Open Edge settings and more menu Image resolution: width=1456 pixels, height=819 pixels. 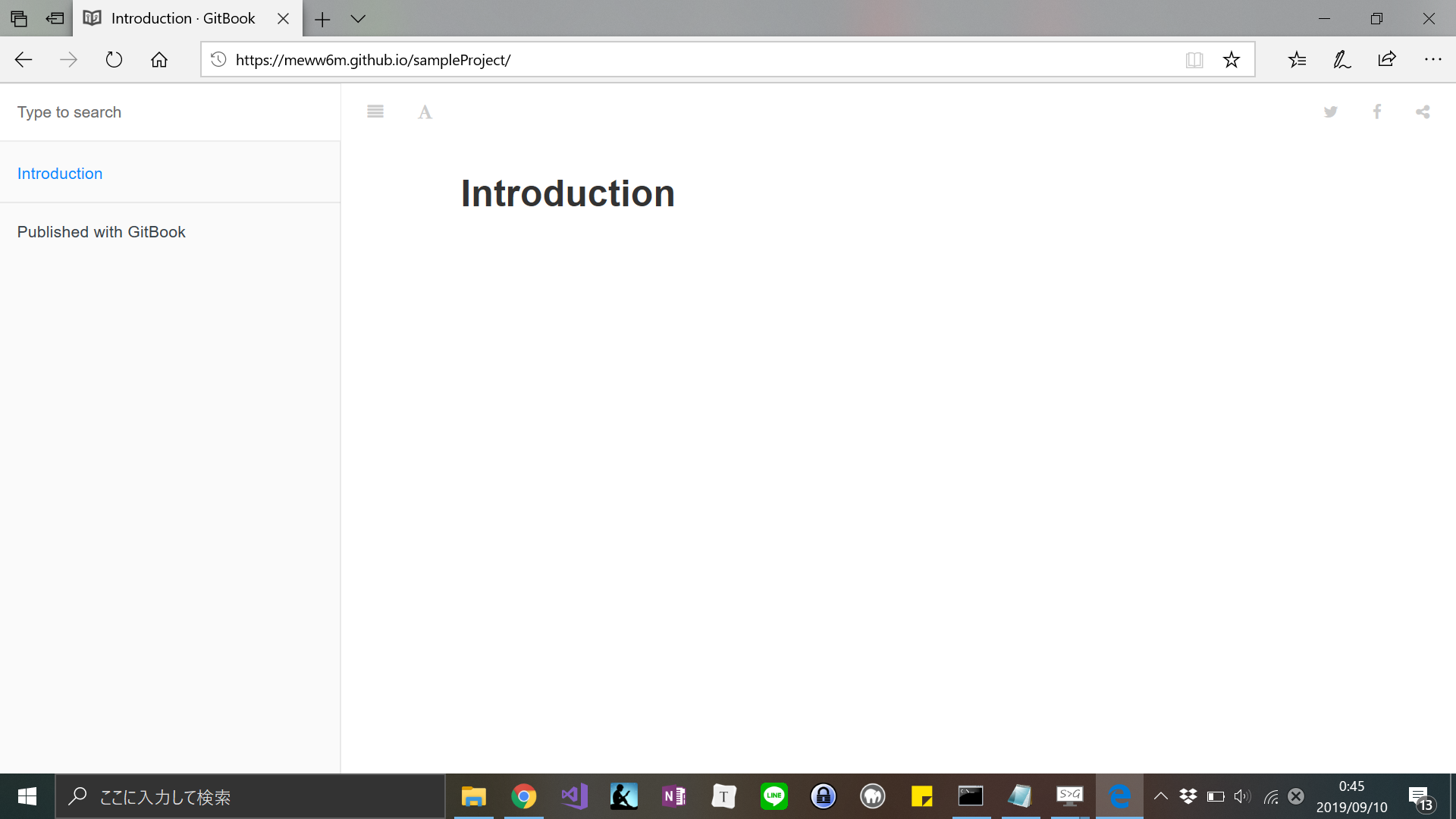[1432, 60]
